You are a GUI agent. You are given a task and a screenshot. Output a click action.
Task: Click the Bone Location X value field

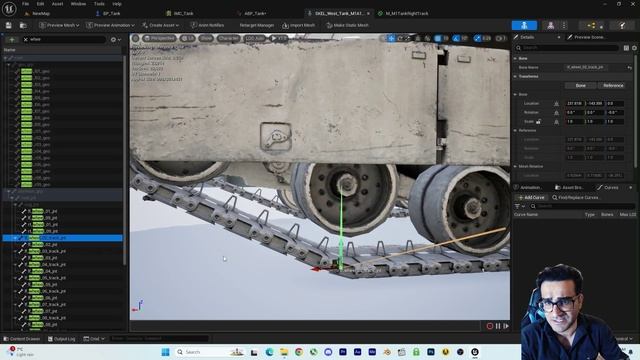(x=575, y=103)
